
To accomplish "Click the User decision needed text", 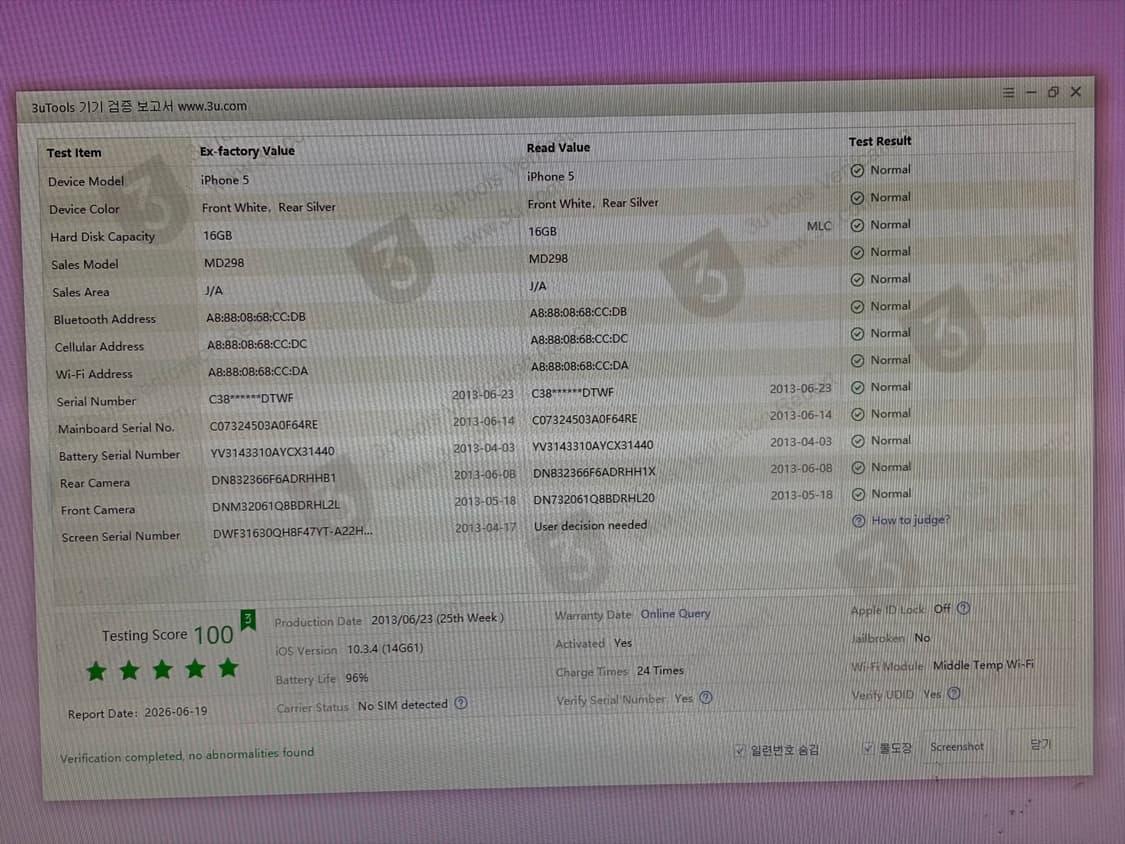I will point(590,525).
